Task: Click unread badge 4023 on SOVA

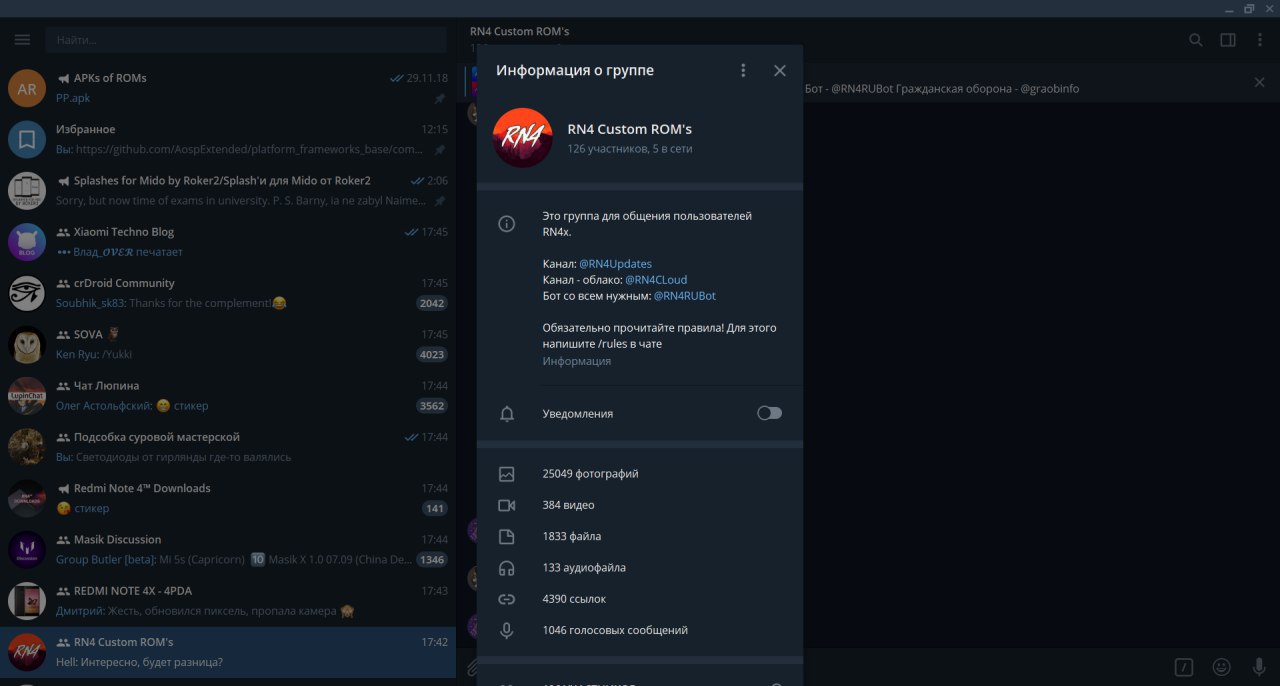Action: (432, 354)
